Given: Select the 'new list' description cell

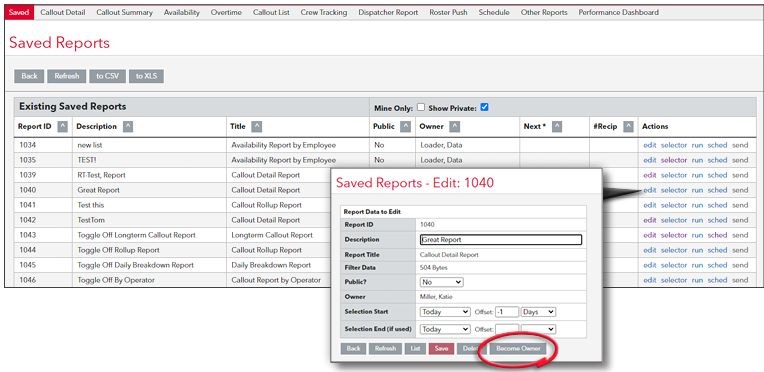Looking at the screenshot, I should [90, 145].
